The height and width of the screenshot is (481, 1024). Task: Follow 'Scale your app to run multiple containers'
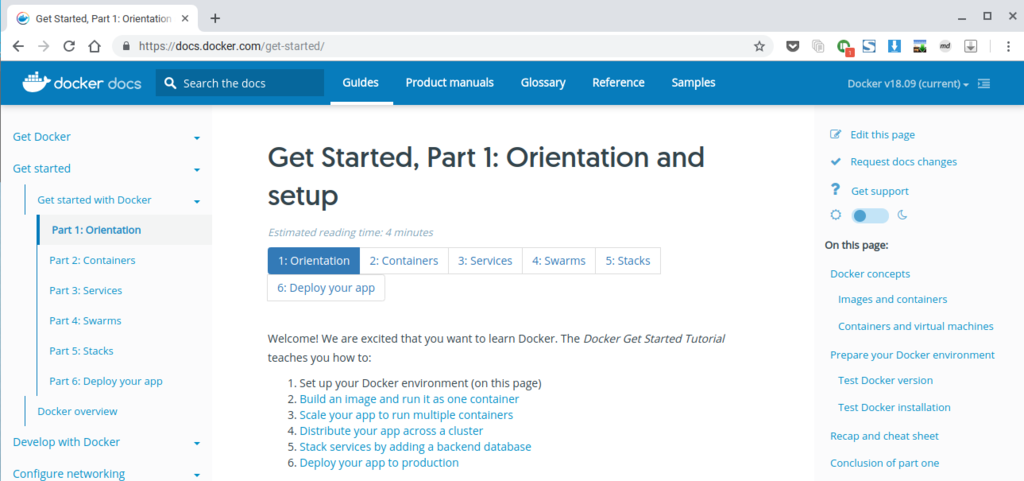point(406,415)
